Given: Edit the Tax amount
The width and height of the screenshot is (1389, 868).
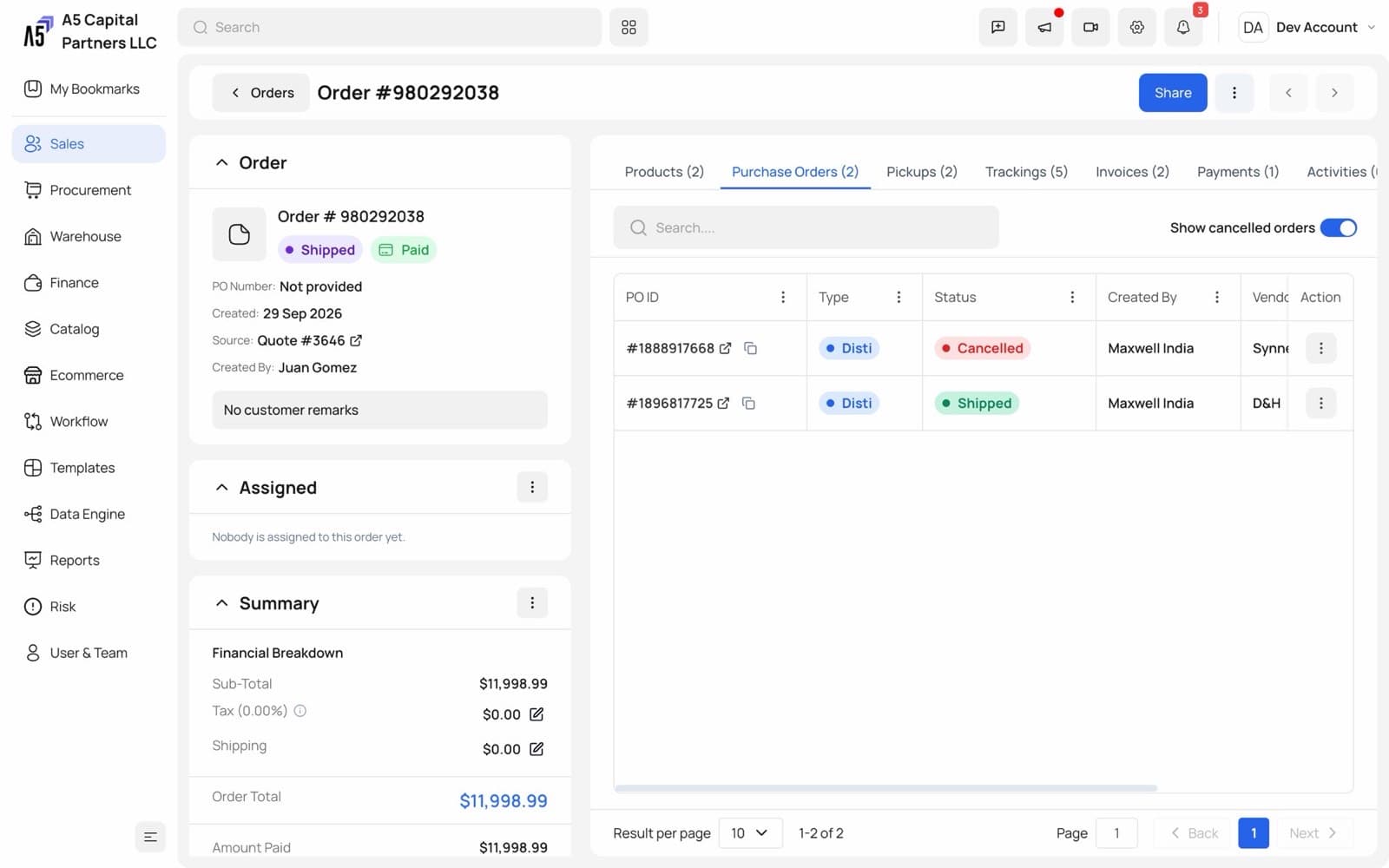Looking at the screenshot, I should click(537, 714).
